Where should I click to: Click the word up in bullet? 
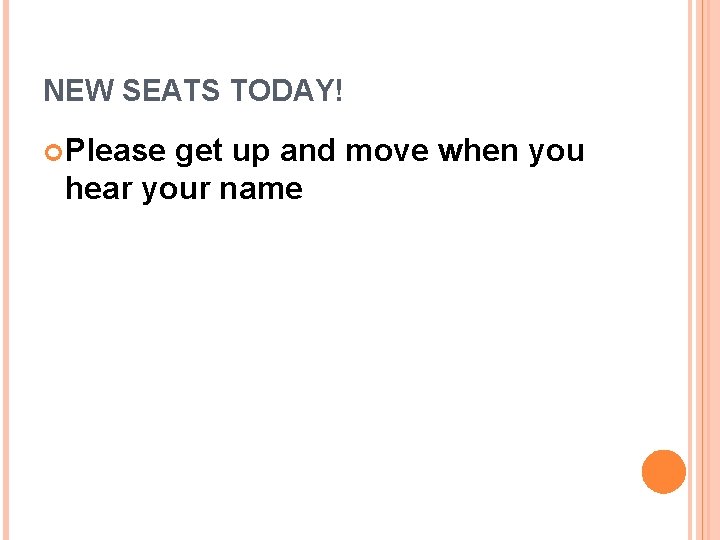(251, 154)
